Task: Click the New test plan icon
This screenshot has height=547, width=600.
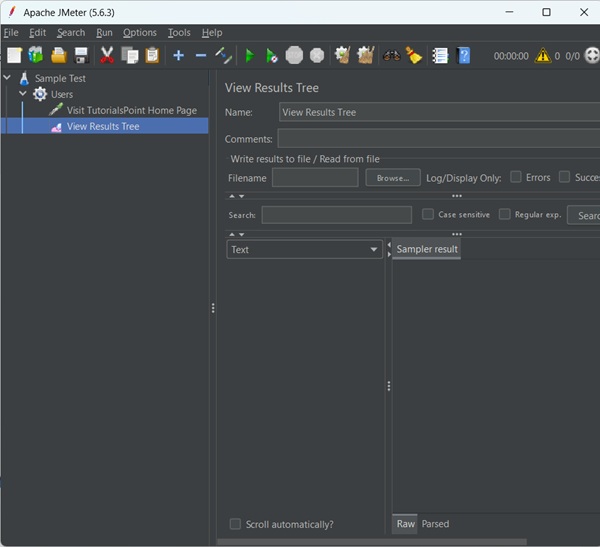Action: (14, 56)
